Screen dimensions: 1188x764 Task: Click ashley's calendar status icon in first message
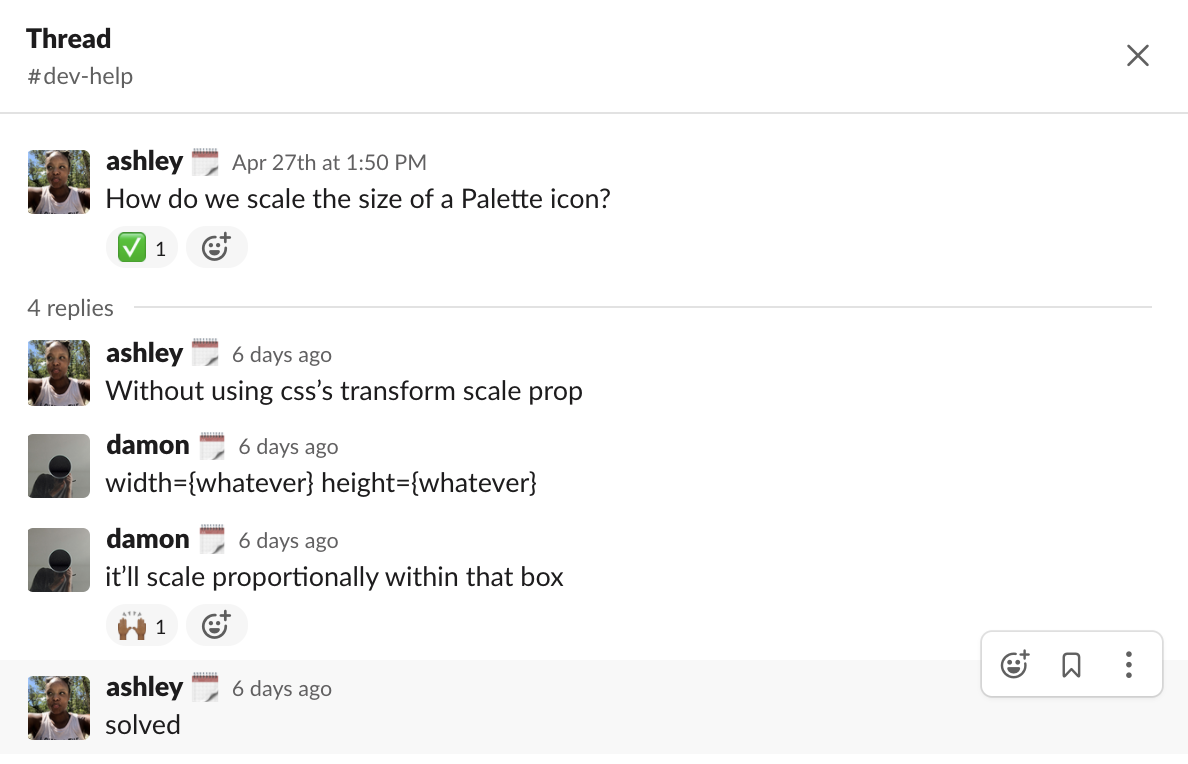point(205,162)
